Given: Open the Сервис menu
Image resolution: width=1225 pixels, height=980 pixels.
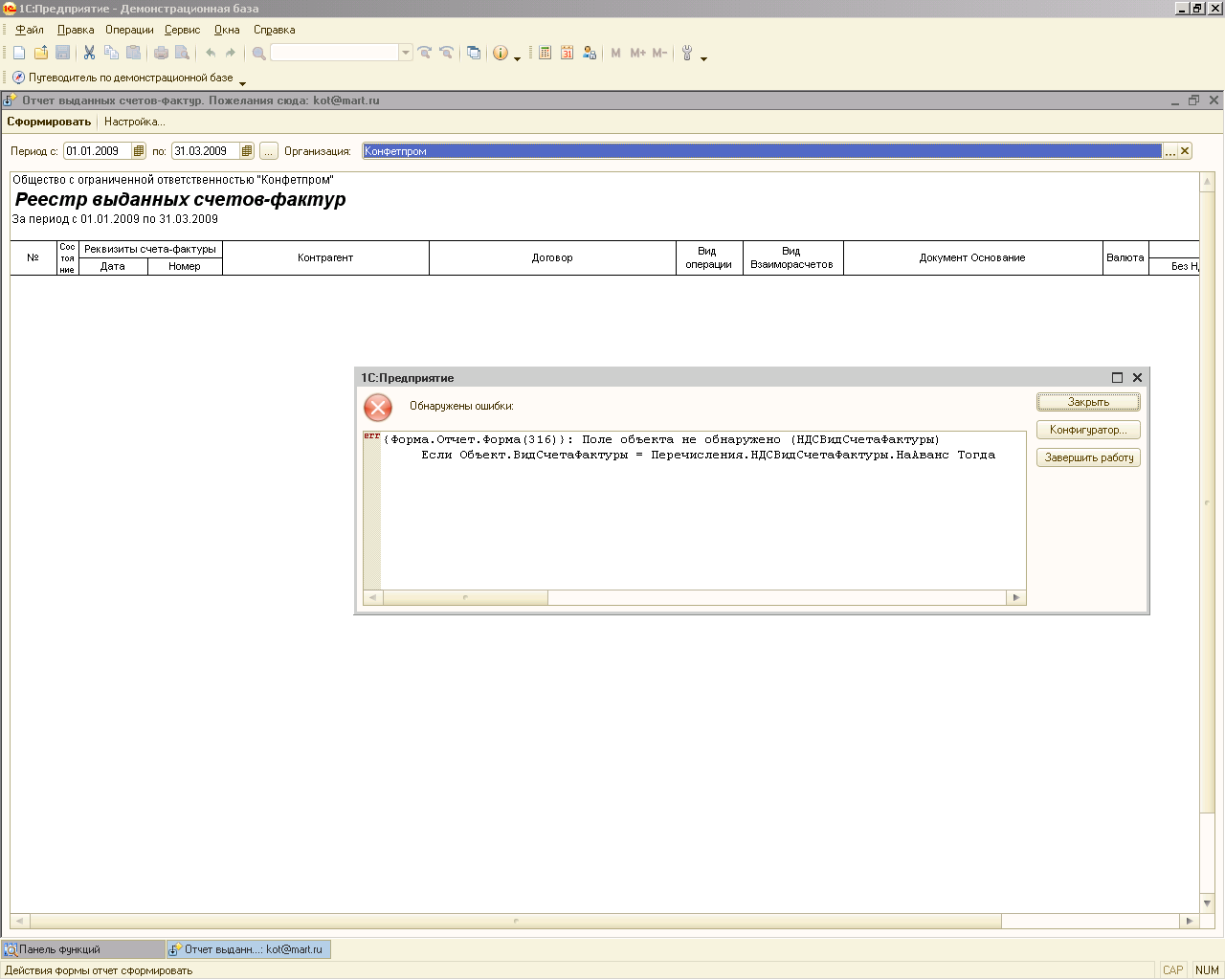Looking at the screenshot, I should coord(182,30).
